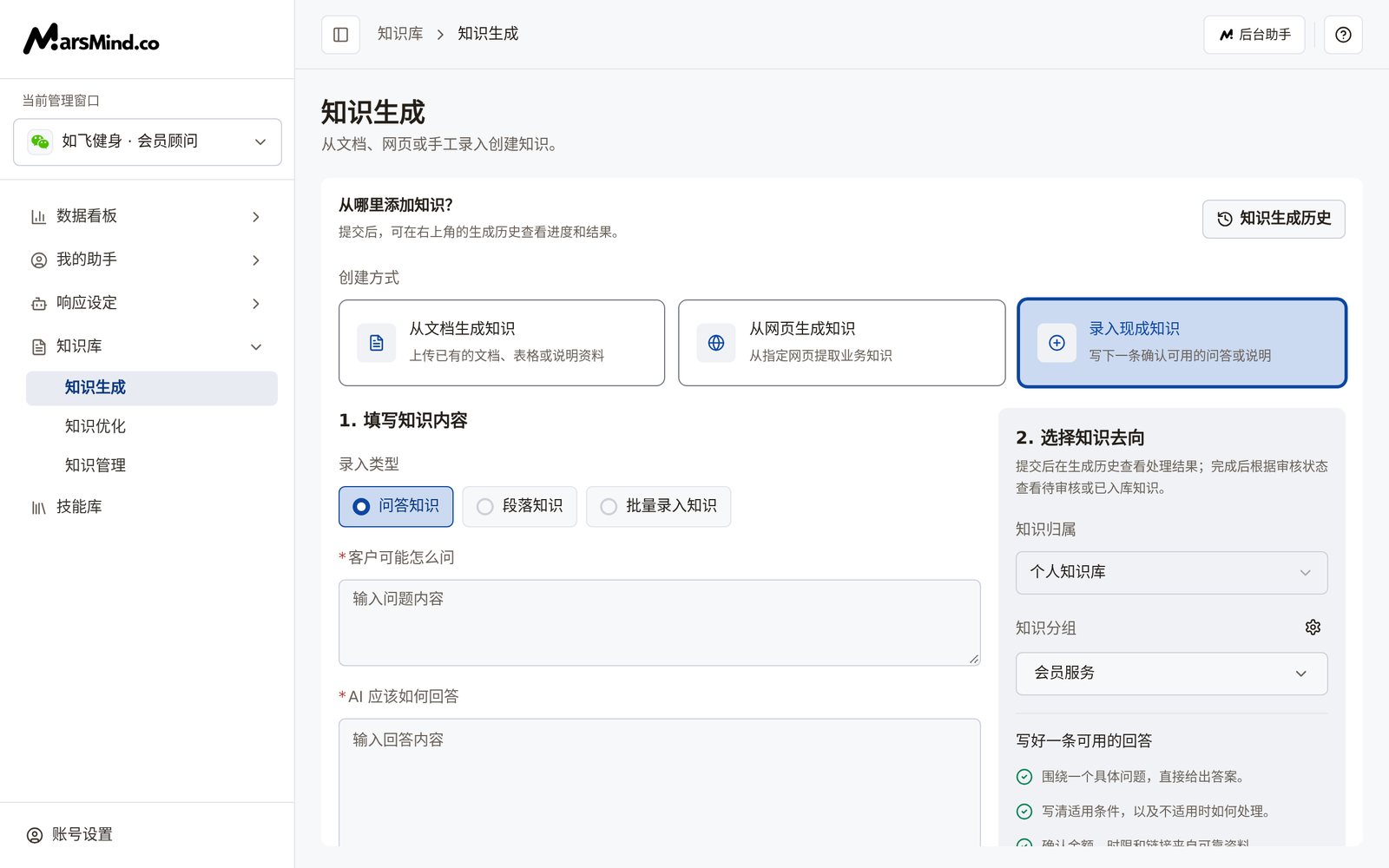This screenshot has width=1389, height=868.
Task: Click the 1. 填写知识内容 heading
Action: (x=403, y=421)
